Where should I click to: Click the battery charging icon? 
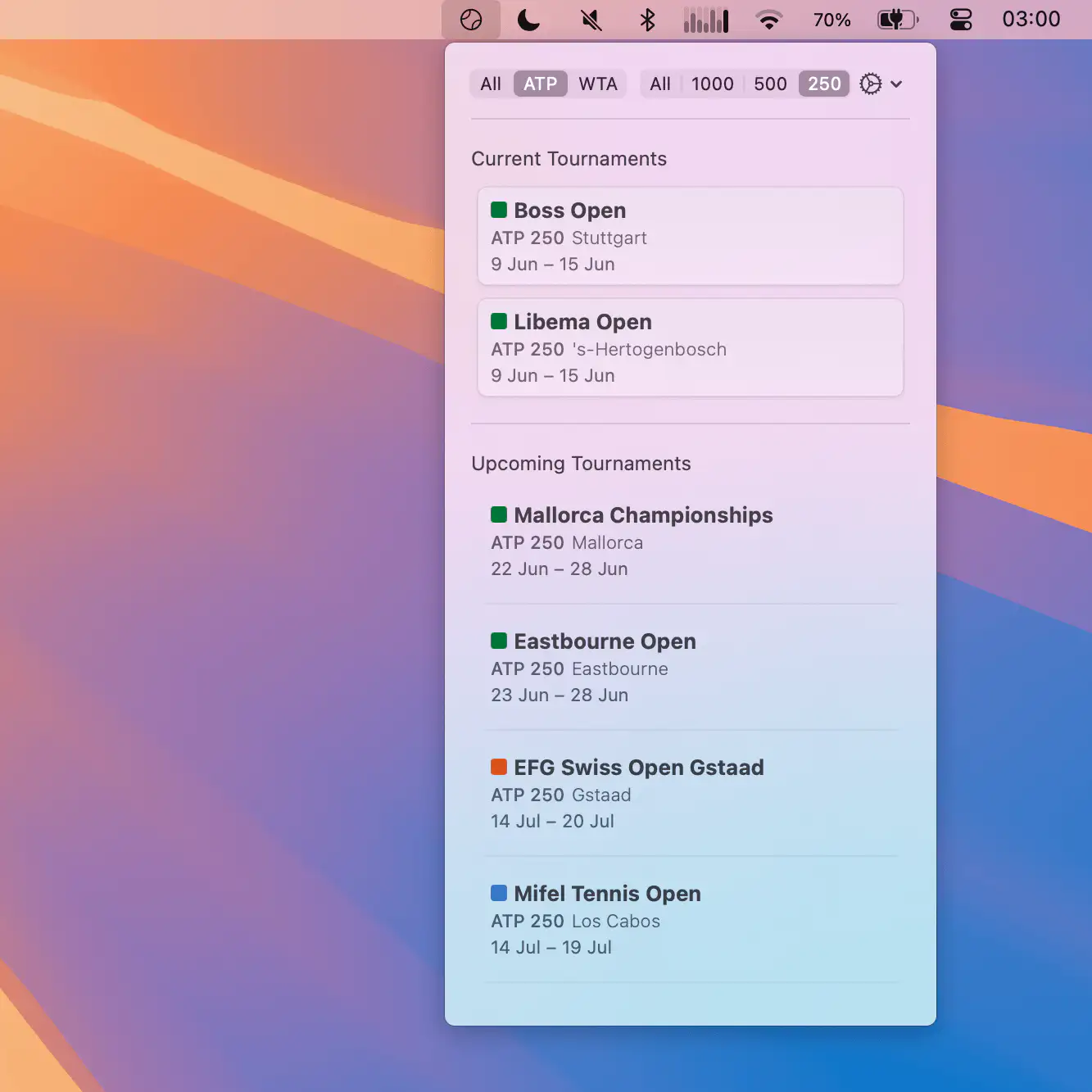click(898, 20)
